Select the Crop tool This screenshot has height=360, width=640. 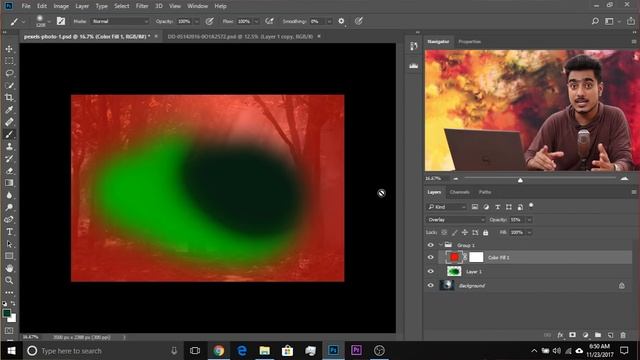tap(9, 98)
